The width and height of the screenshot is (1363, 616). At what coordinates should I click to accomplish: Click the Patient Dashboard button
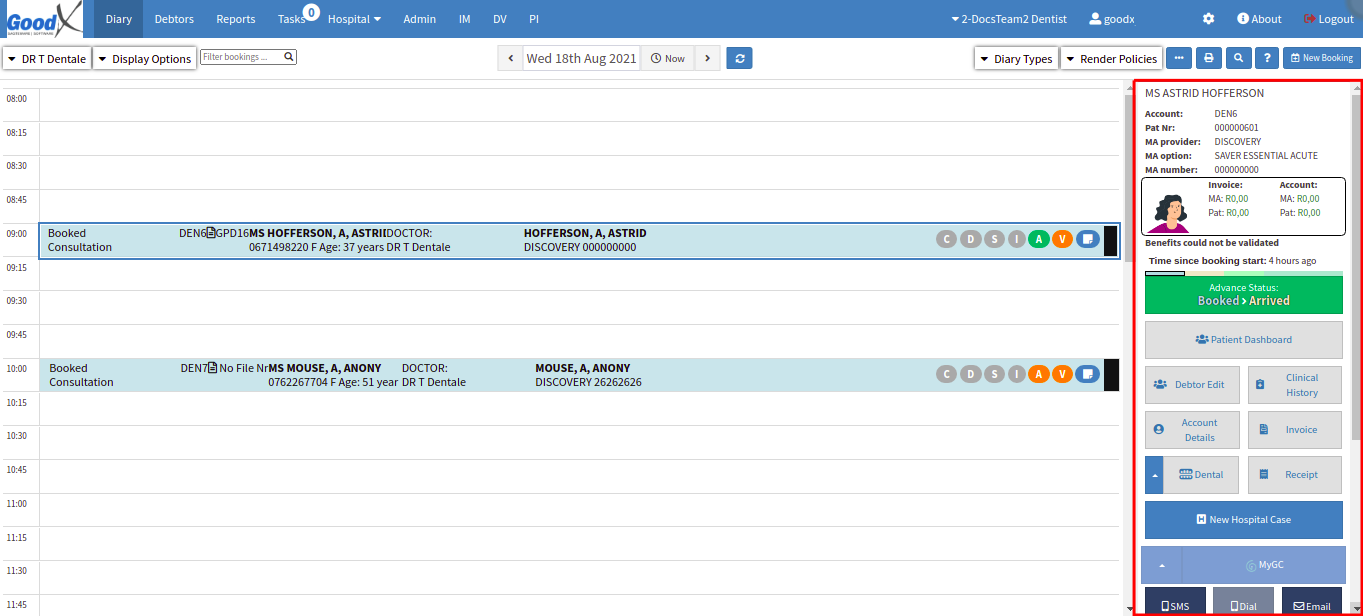1243,340
